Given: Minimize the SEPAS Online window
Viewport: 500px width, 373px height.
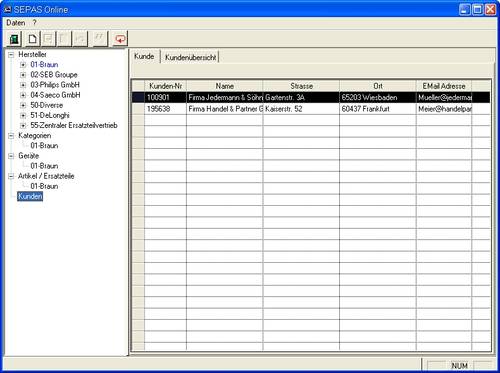Looking at the screenshot, I should pos(465,9).
